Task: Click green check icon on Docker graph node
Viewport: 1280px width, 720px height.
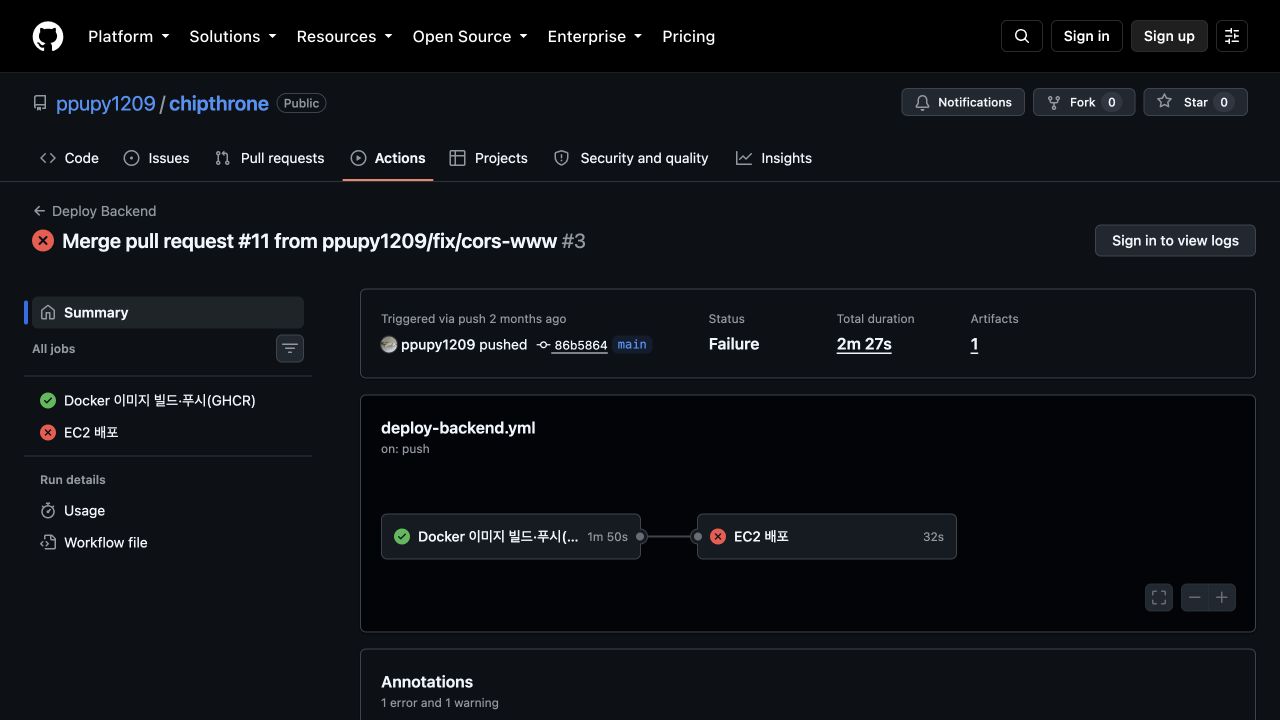Action: pyautogui.click(x=402, y=537)
